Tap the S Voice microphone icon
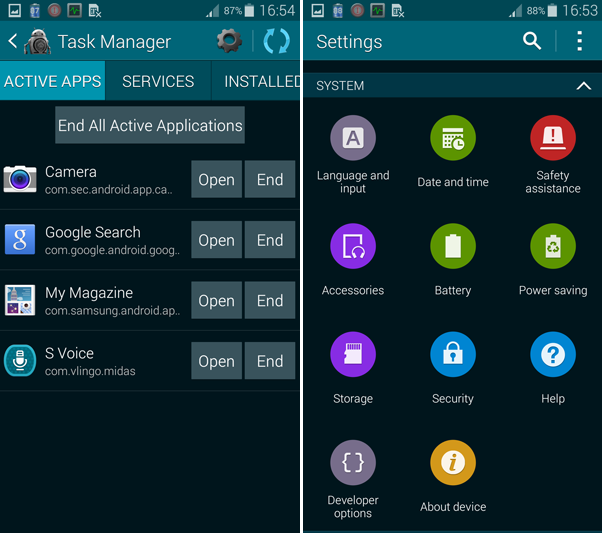The width and height of the screenshot is (602, 533). [x=20, y=360]
